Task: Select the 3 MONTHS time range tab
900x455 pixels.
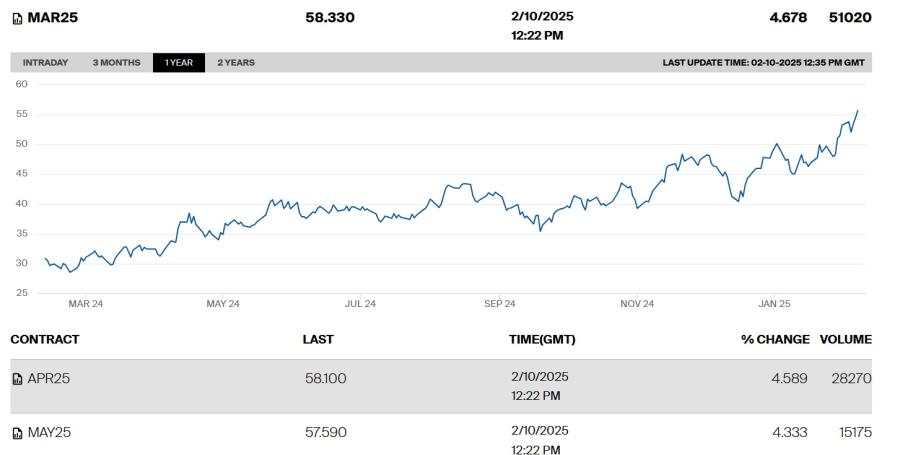Action: (x=117, y=63)
